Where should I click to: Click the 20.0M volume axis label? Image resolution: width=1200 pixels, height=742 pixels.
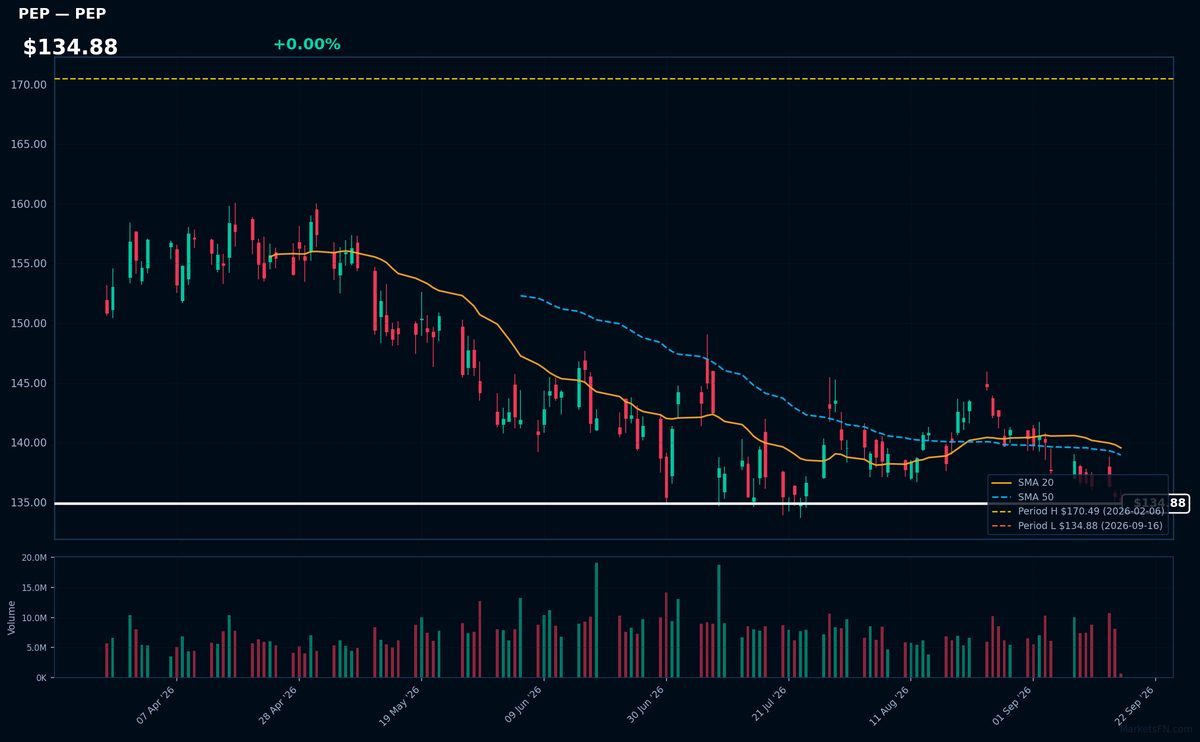[34, 558]
